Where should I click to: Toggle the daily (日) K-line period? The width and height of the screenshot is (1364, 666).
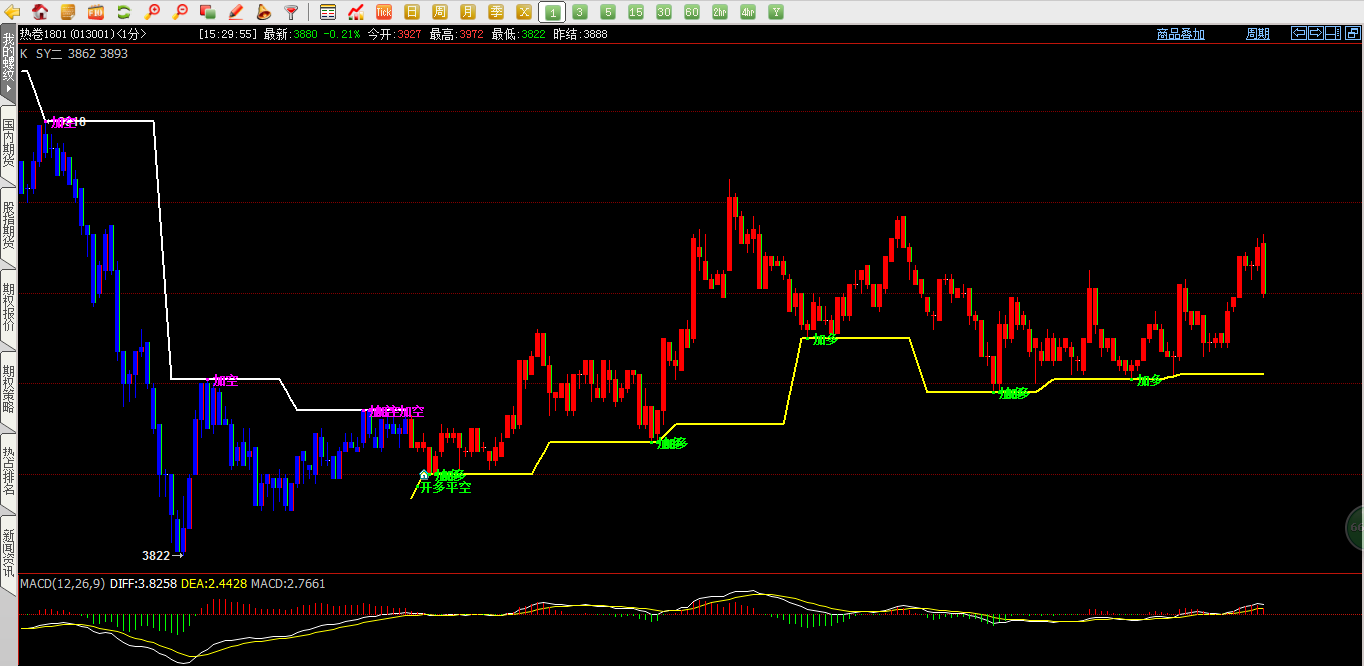411,12
